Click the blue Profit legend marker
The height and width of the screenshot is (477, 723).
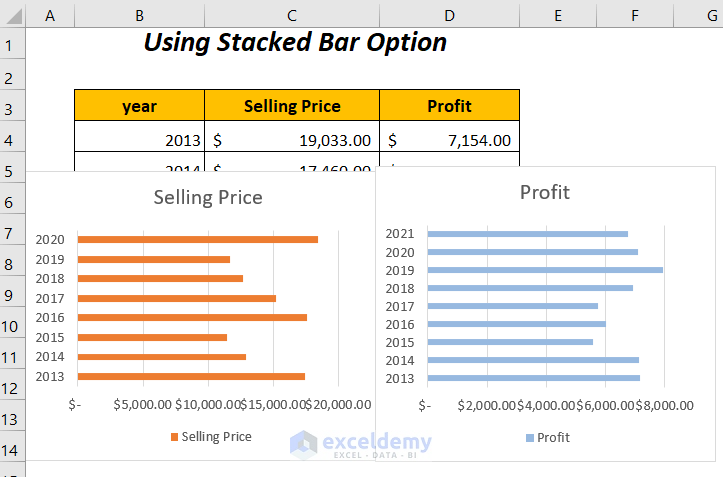coord(529,438)
